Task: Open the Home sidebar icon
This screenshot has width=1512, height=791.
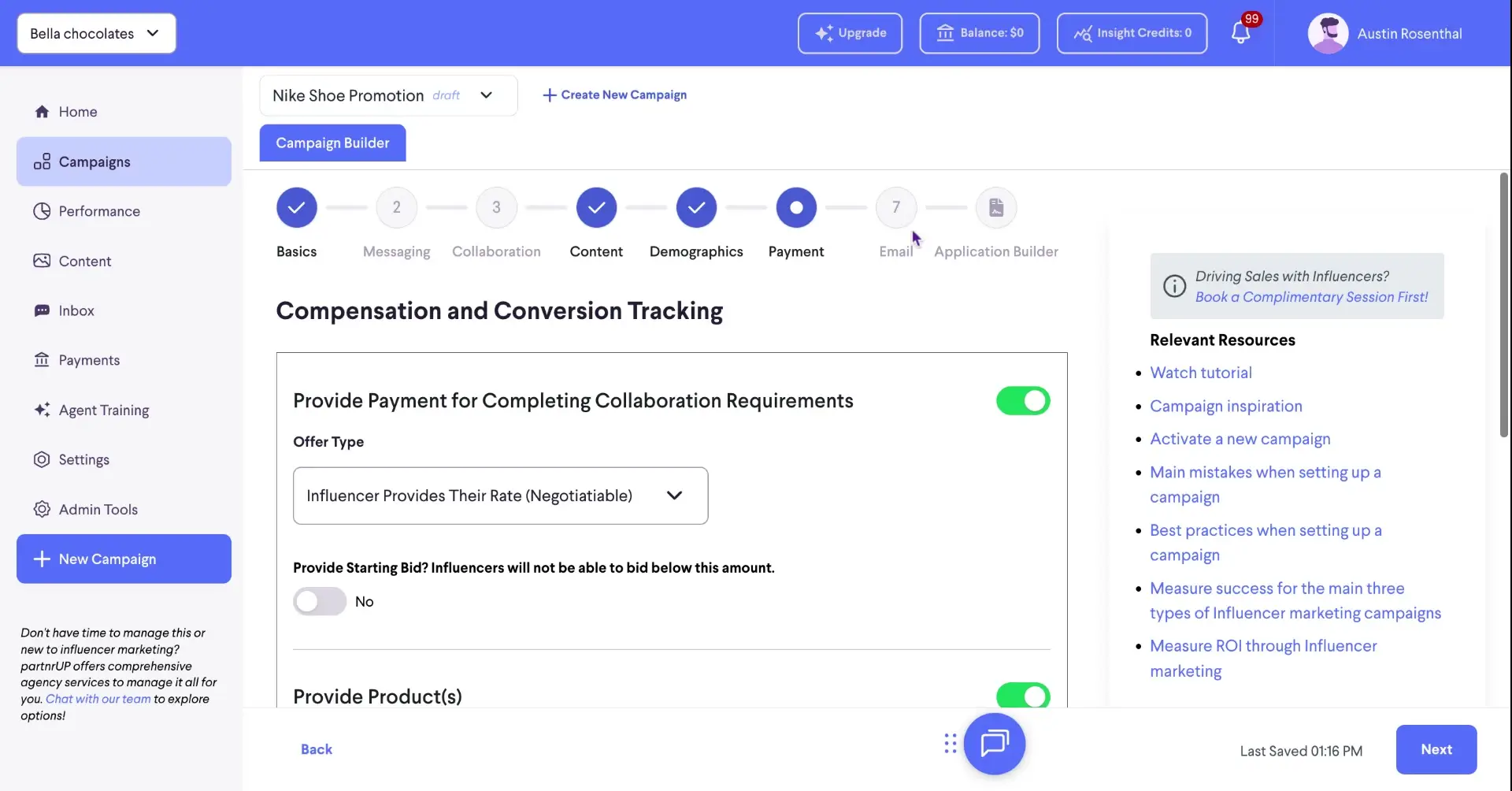Action: pos(42,111)
